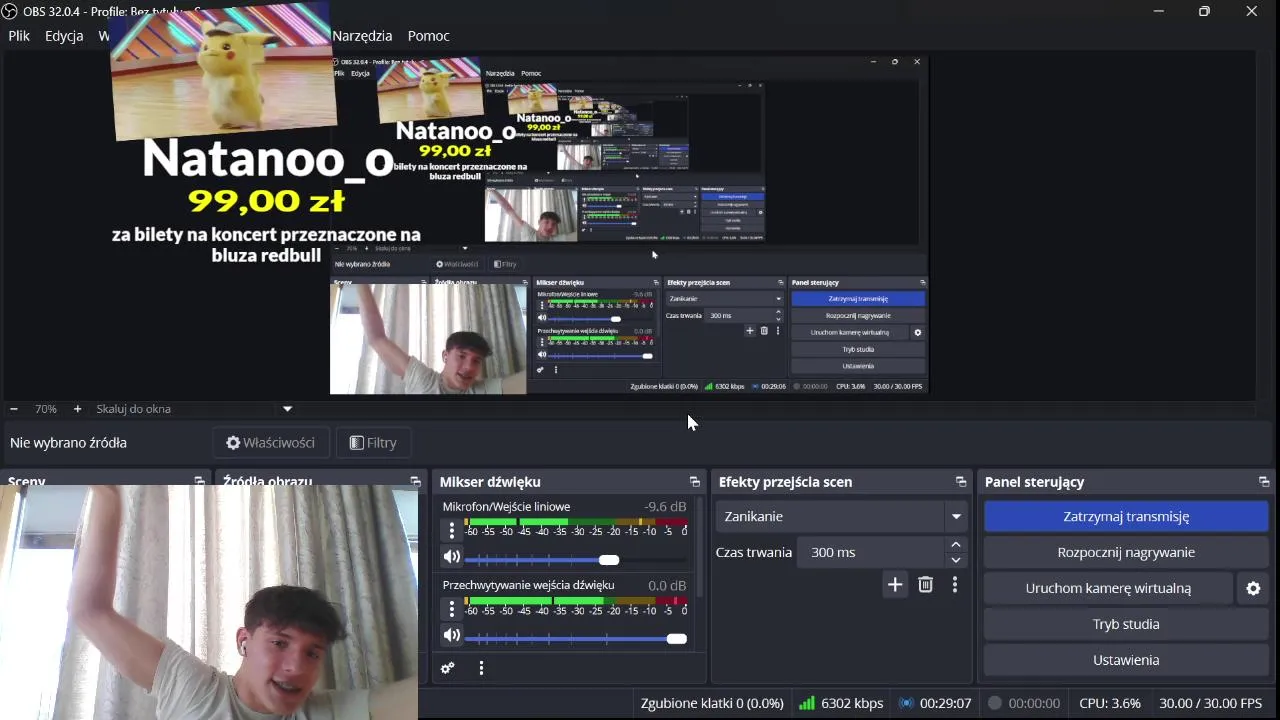This screenshot has width=1280, height=720.
Task: Click the recording time 00:00:00
Action: pyautogui.click(x=1024, y=703)
